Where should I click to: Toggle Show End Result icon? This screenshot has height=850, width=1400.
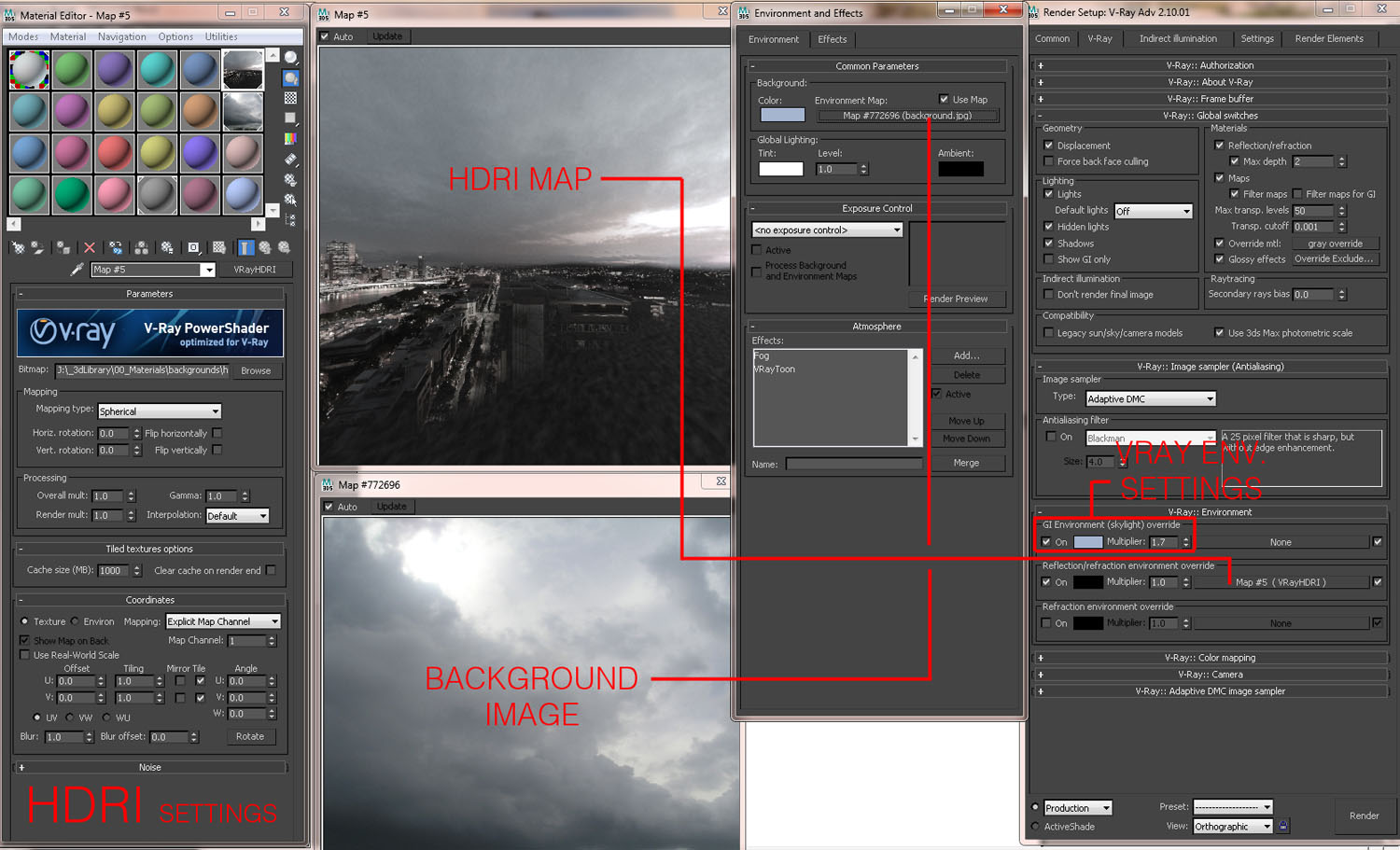[x=245, y=248]
